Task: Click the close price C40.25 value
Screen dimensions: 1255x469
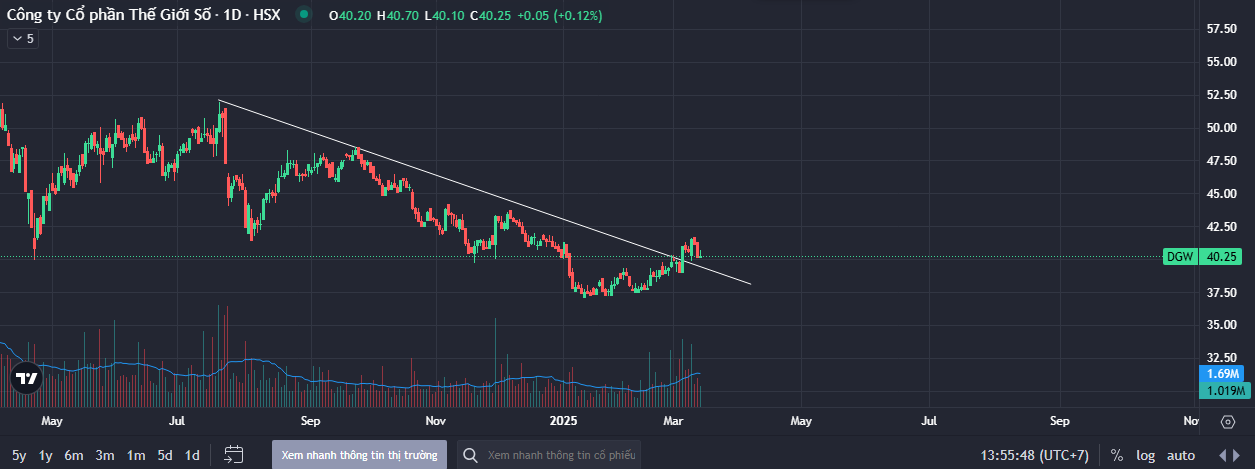Action: (490, 16)
